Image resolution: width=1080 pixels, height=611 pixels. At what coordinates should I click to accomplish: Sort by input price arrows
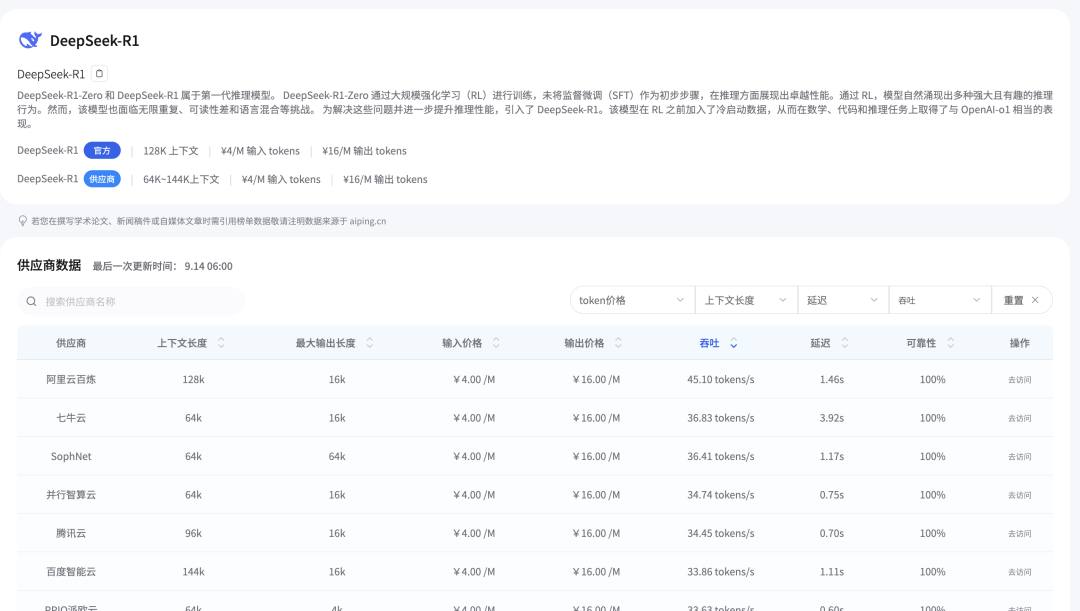click(496, 342)
